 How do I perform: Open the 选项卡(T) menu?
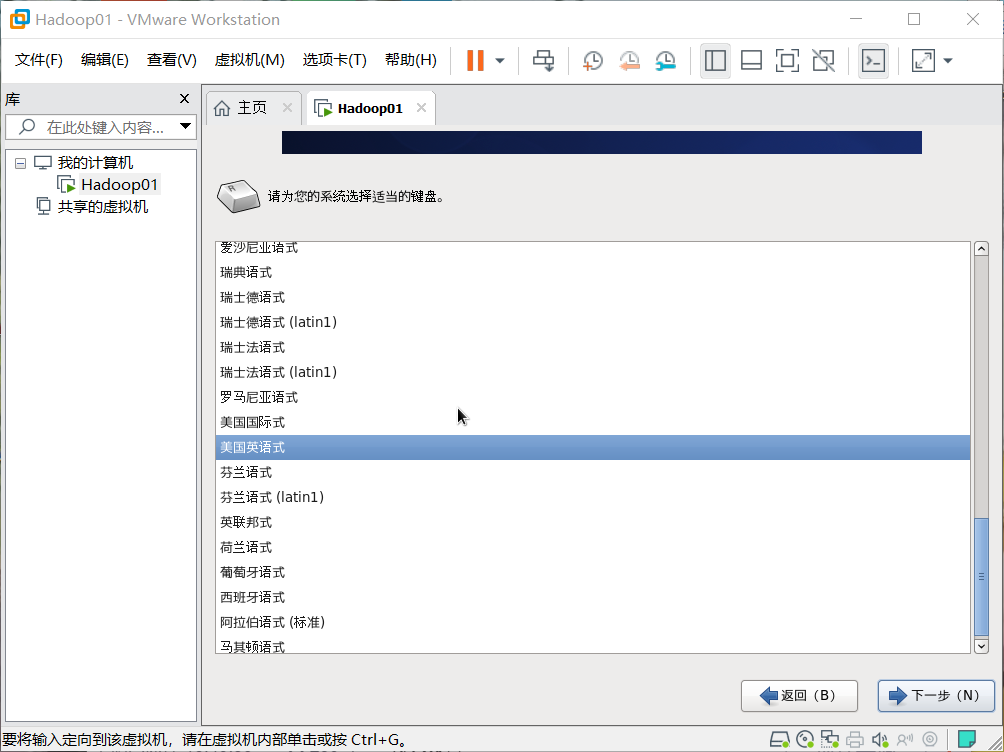(334, 60)
